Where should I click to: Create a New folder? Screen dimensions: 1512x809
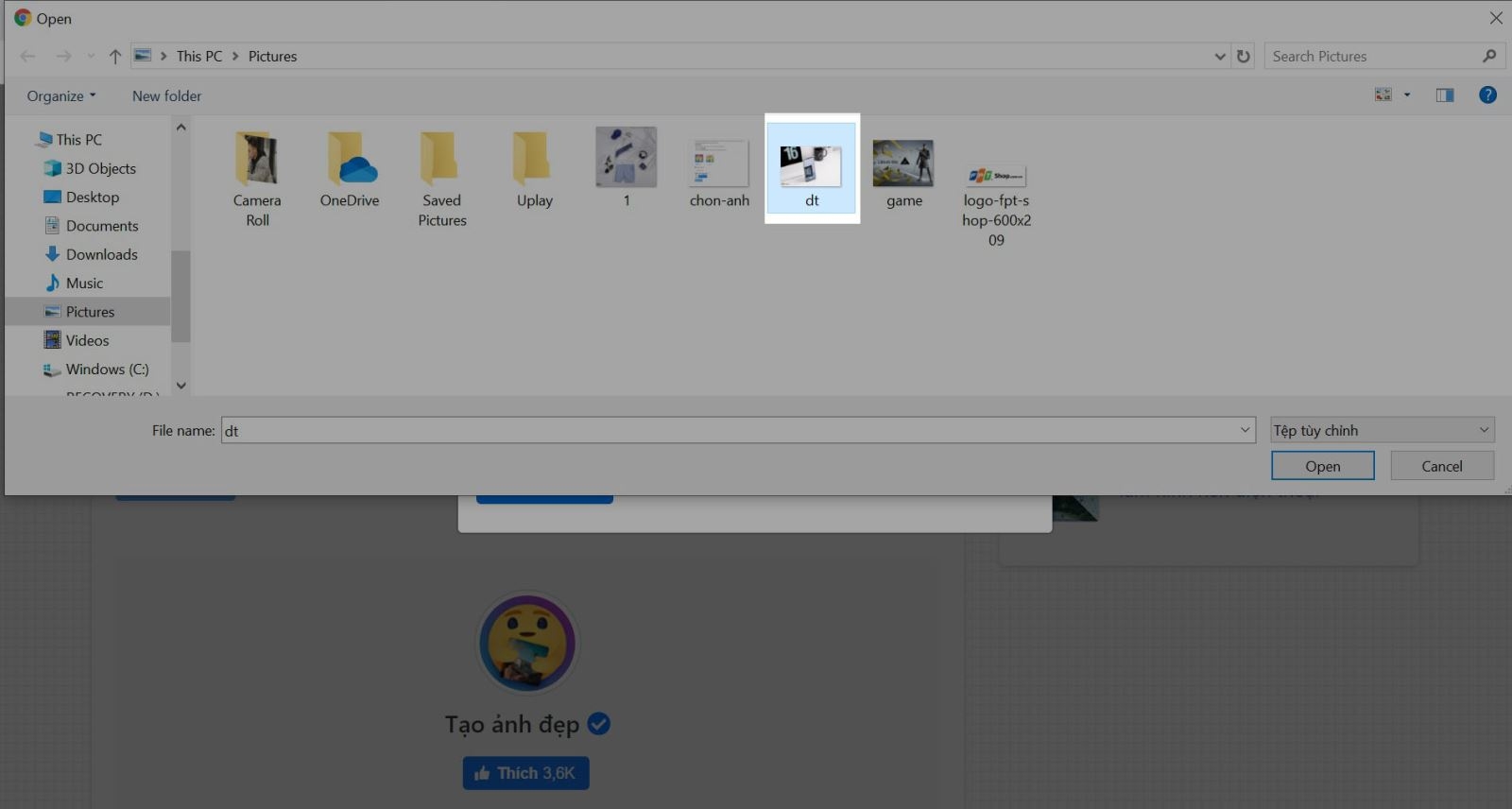(x=166, y=96)
